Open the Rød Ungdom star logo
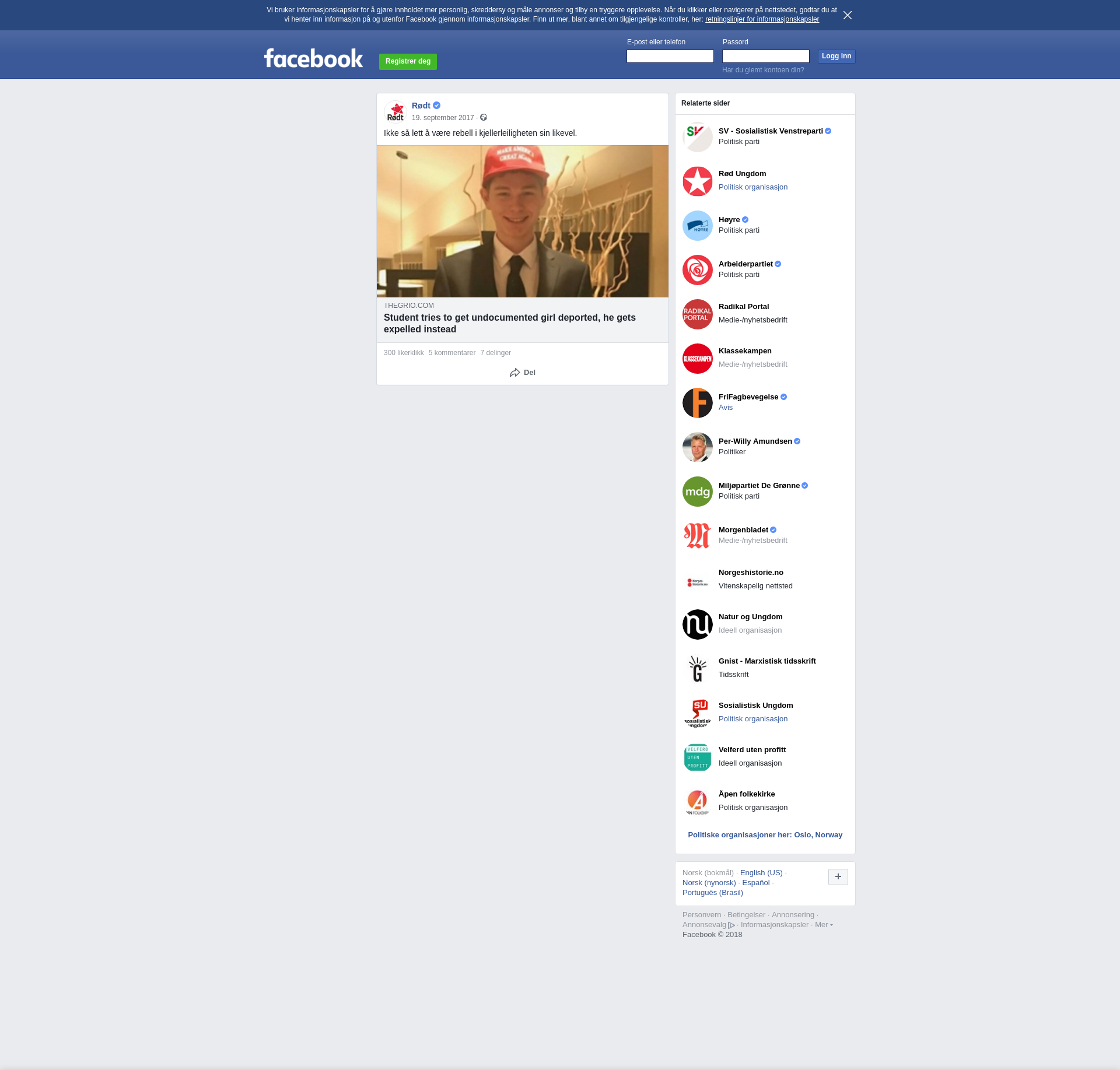Viewport: 1120px width, 1070px height. pos(697,181)
